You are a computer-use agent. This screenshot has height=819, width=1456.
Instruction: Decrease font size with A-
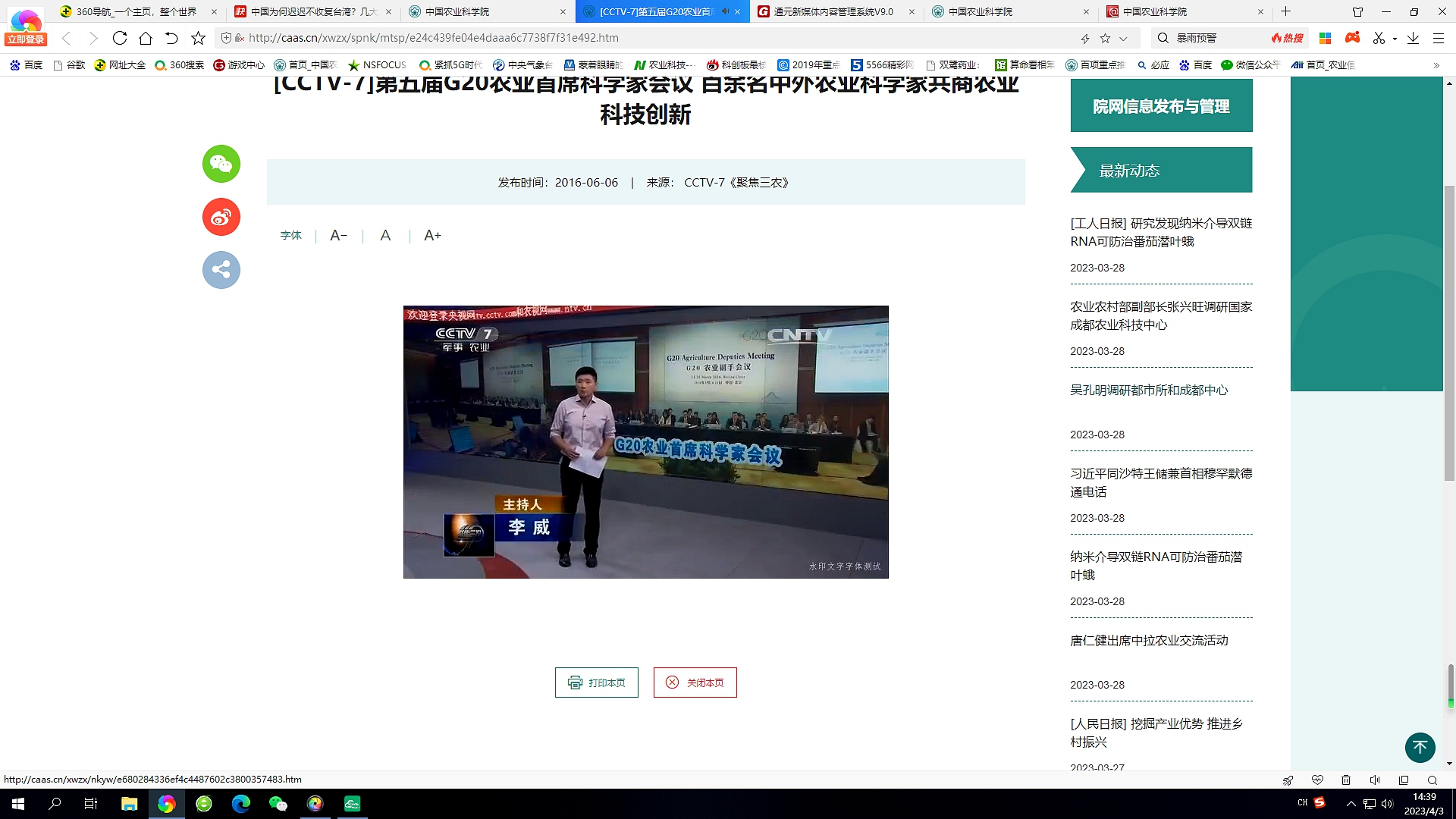click(x=338, y=236)
